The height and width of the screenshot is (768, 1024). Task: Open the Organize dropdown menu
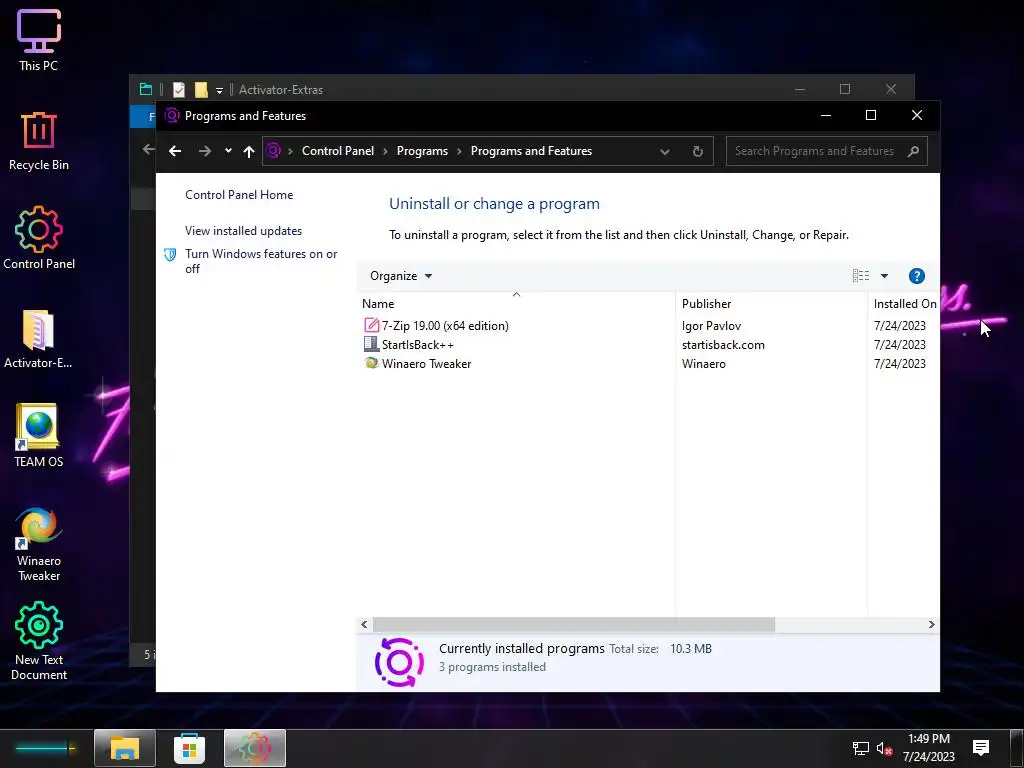point(401,276)
